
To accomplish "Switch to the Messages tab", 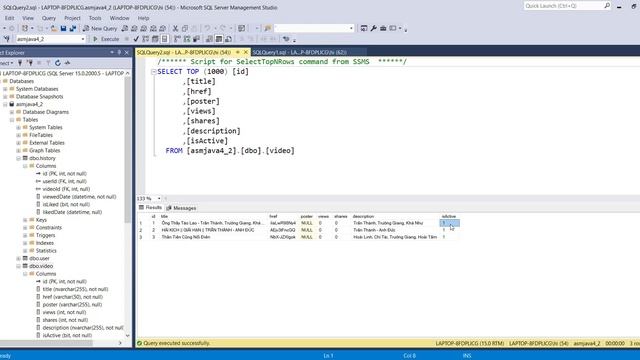I will (181, 208).
